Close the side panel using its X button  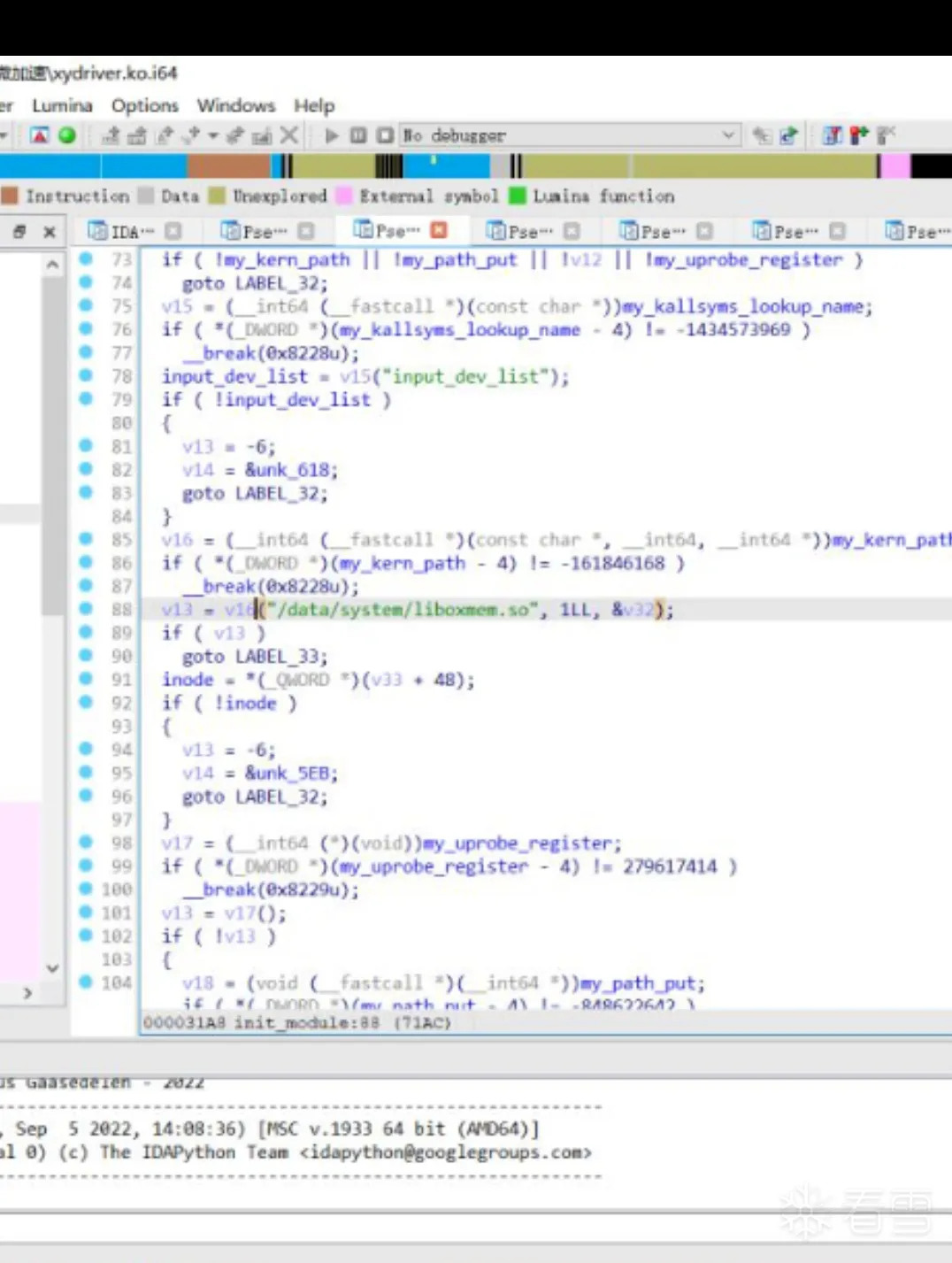[50, 232]
